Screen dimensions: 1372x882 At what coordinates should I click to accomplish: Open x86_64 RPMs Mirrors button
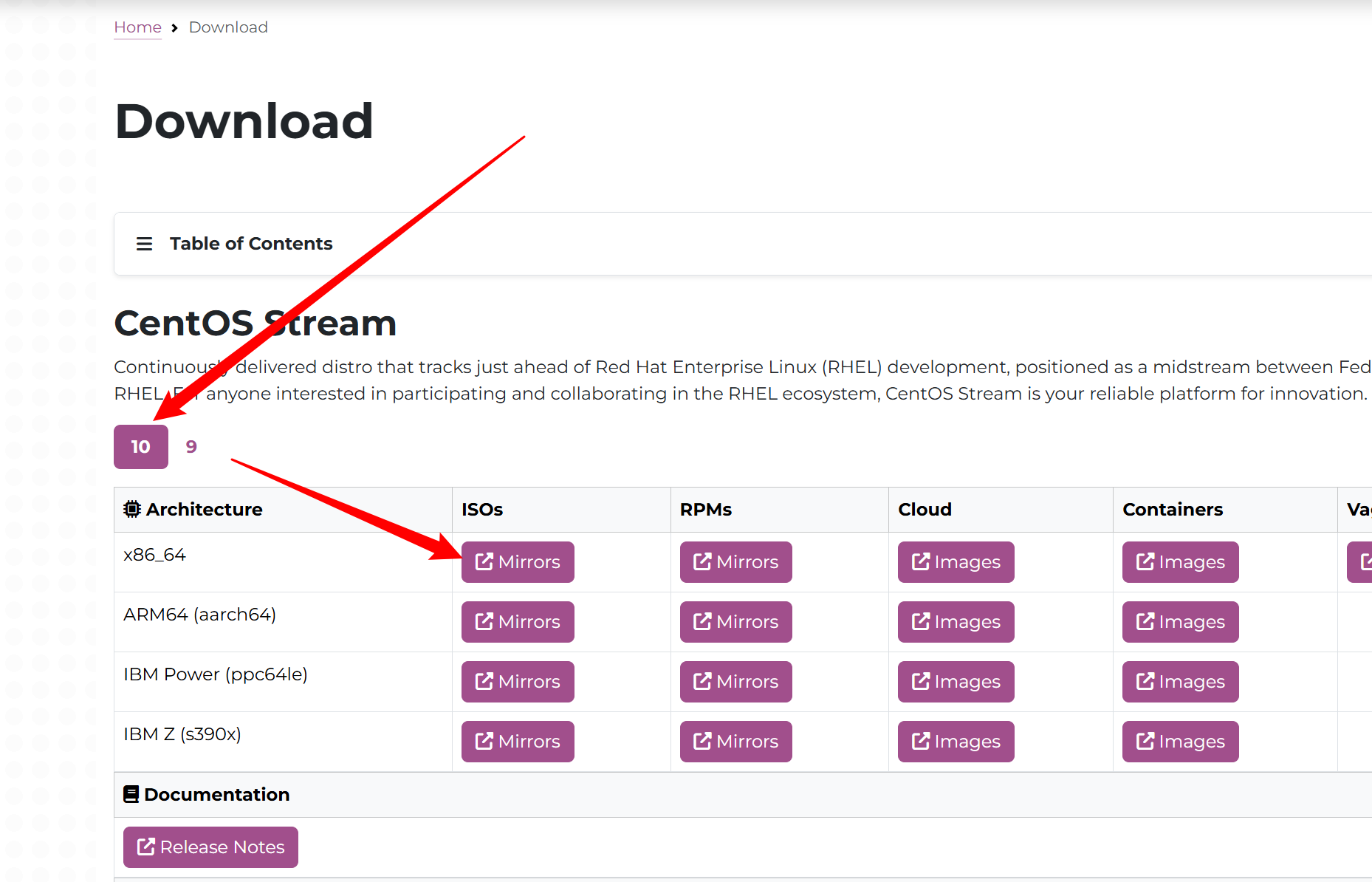[x=735, y=562]
